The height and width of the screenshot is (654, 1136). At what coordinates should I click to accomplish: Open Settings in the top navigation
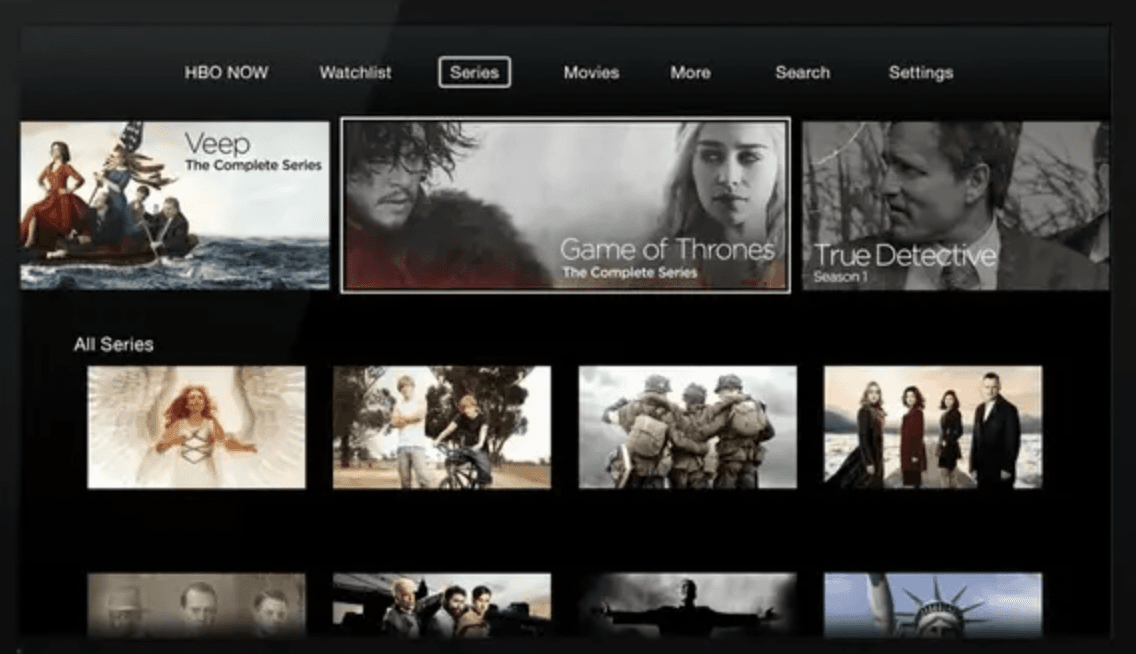(921, 72)
